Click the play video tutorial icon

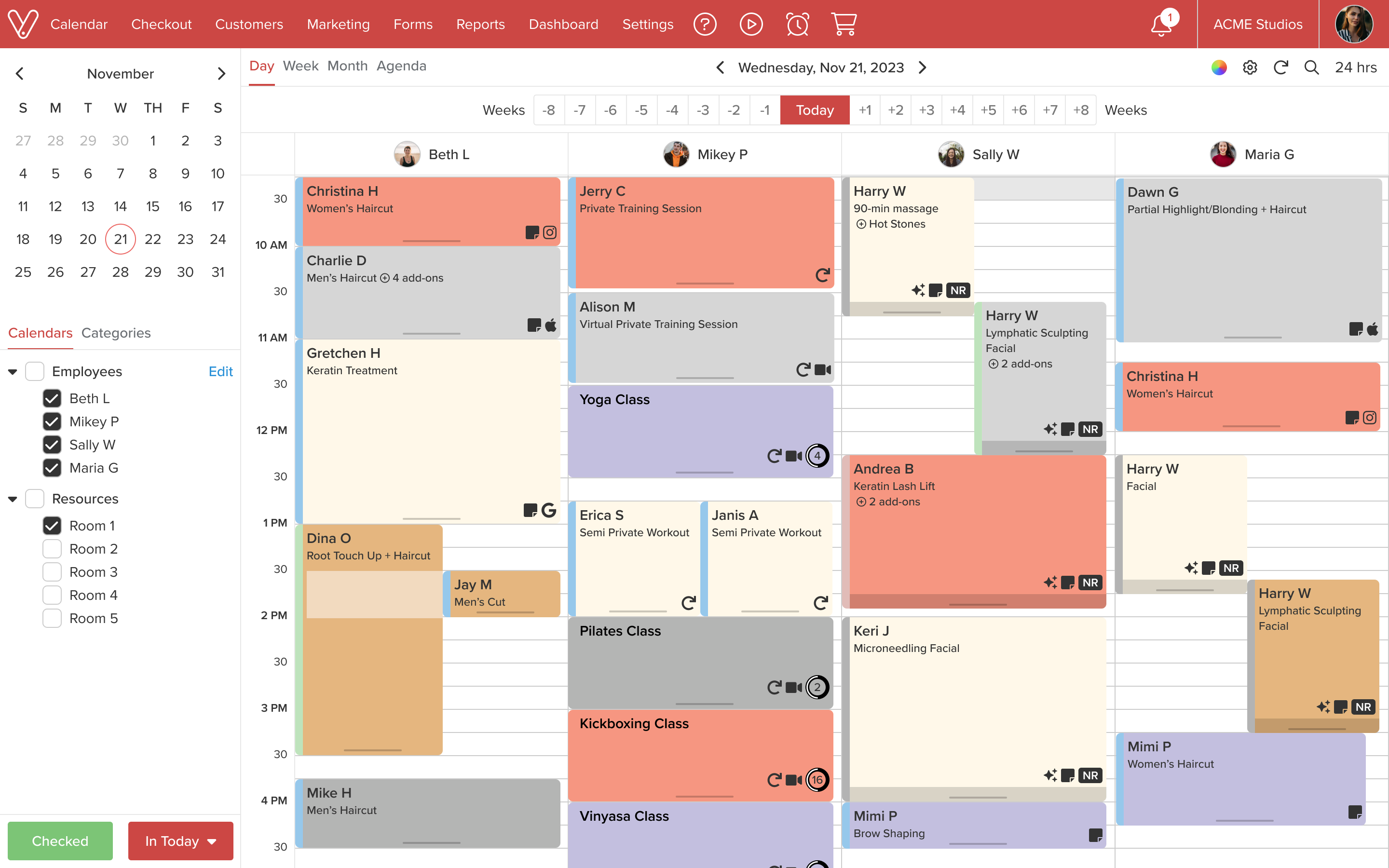pyautogui.click(x=751, y=24)
